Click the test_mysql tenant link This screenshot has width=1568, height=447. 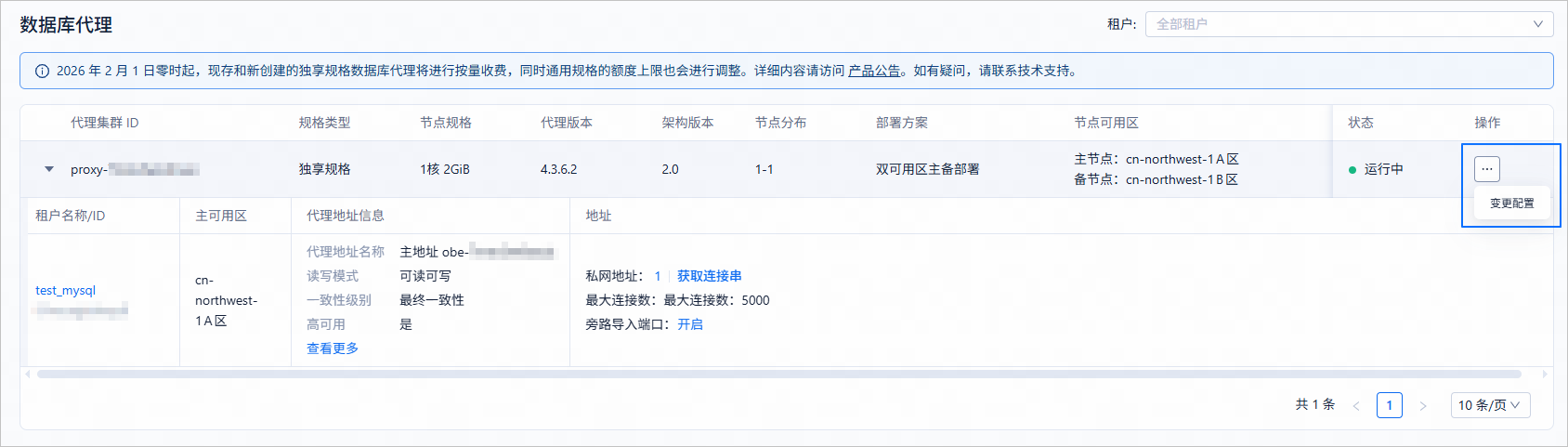[65, 290]
